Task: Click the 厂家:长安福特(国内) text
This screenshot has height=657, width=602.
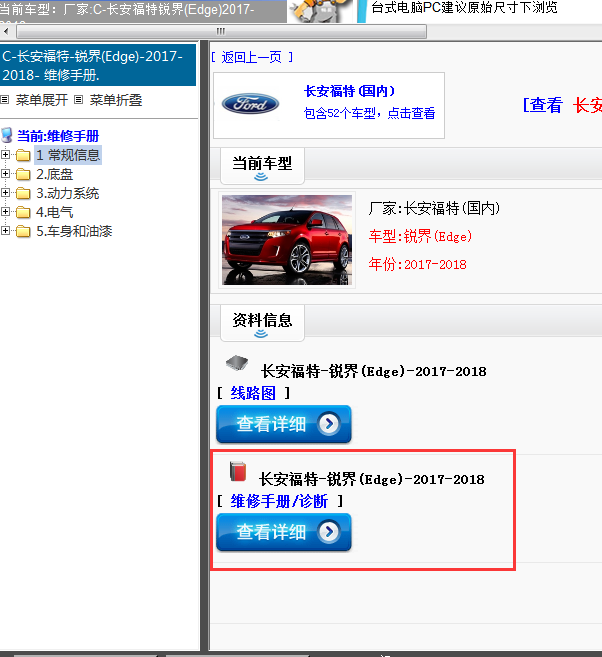Action: coord(434,208)
